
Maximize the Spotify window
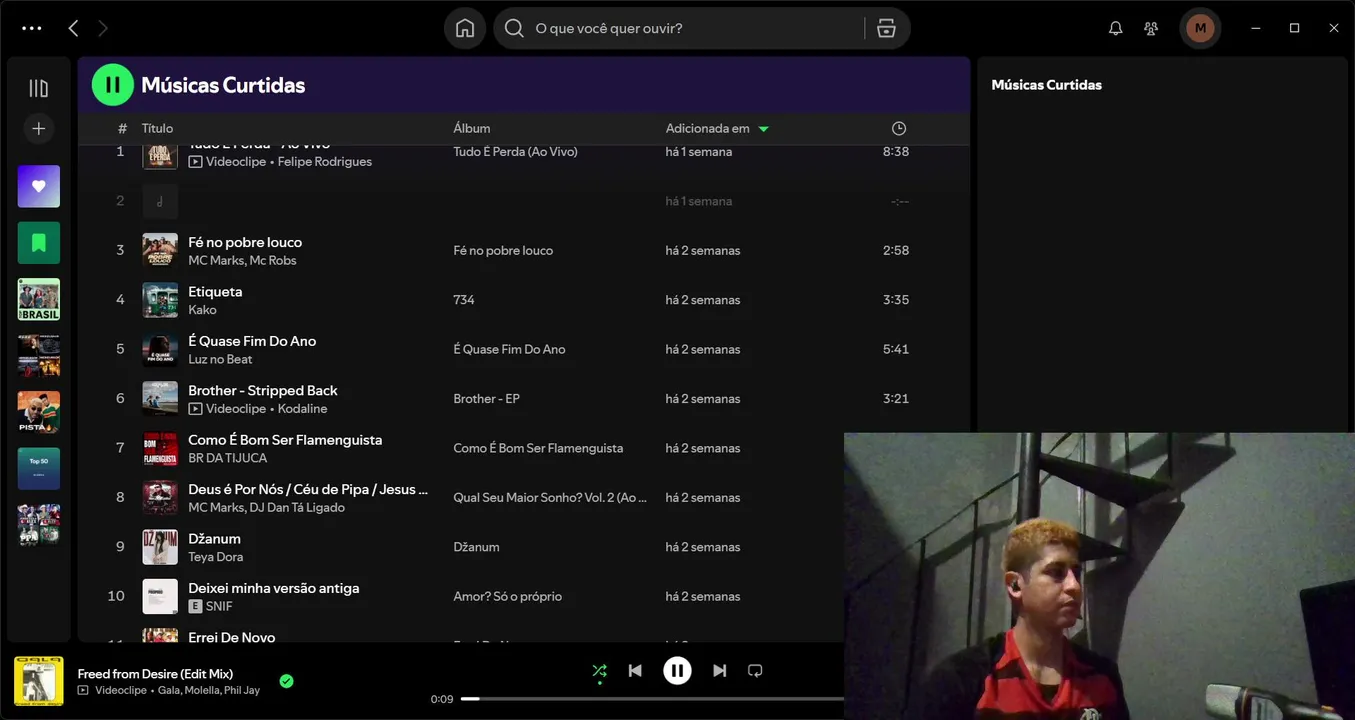(x=1294, y=28)
